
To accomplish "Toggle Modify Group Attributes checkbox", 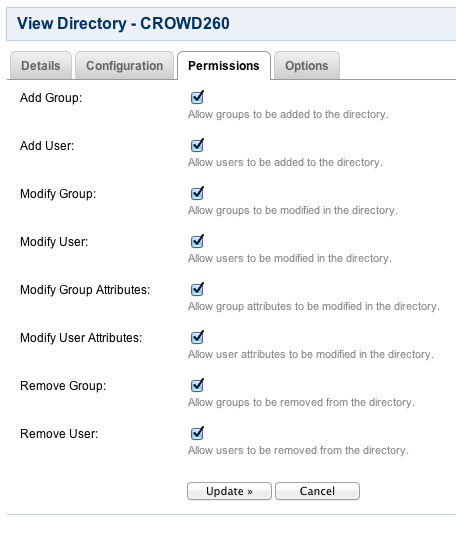I will (197, 289).
